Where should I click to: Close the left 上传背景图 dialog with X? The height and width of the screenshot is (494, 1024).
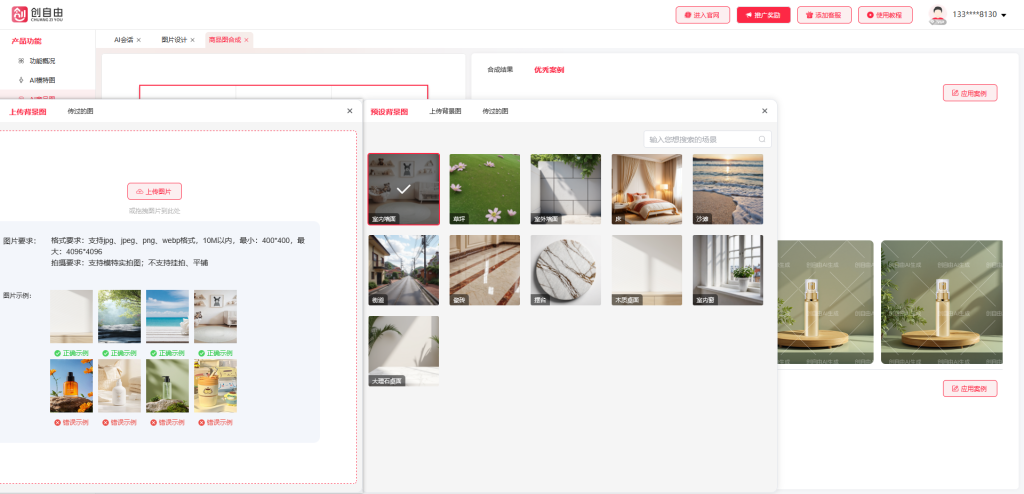(x=349, y=111)
